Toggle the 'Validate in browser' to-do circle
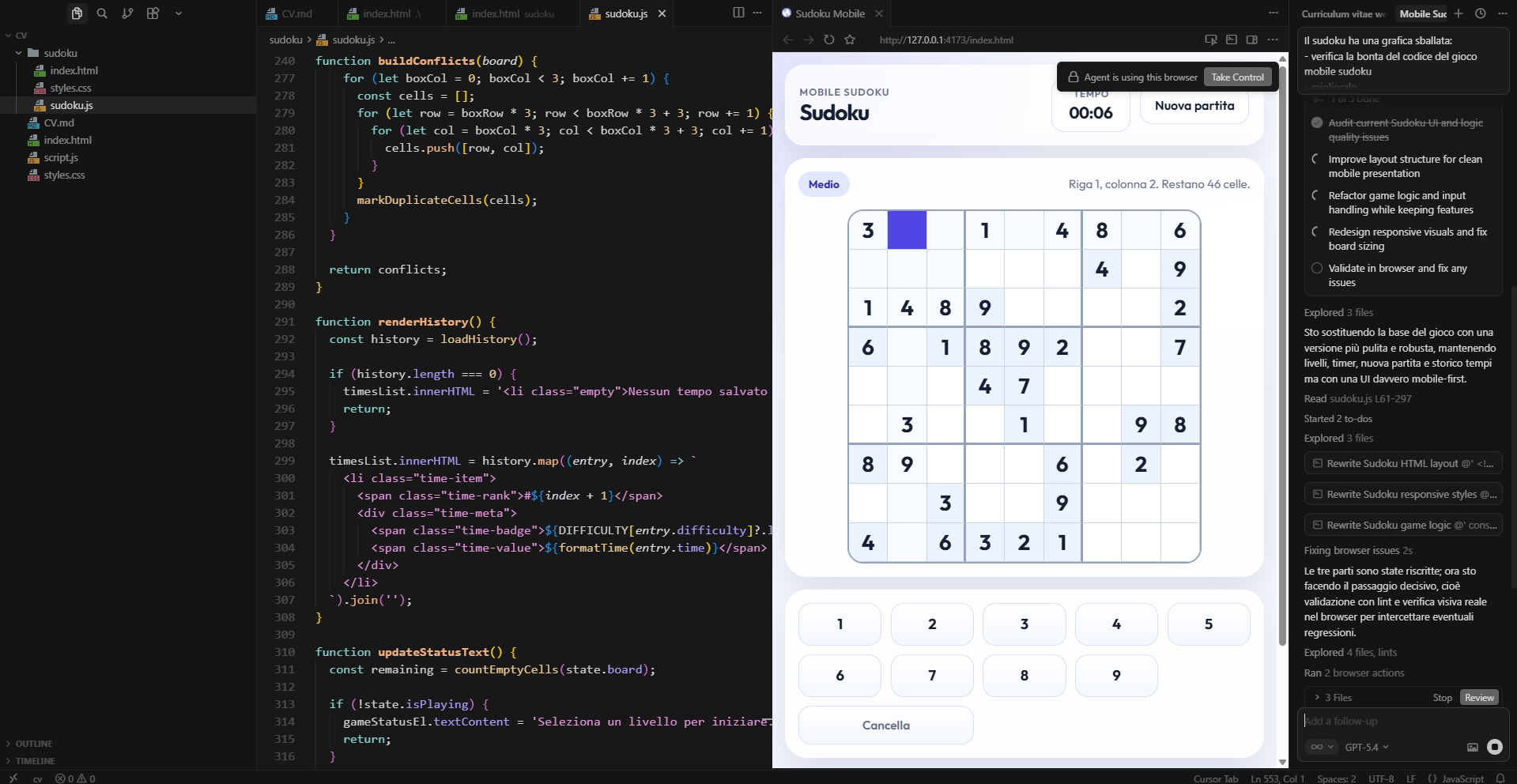This screenshot has height=784, width=1517. click(1317, 268)
